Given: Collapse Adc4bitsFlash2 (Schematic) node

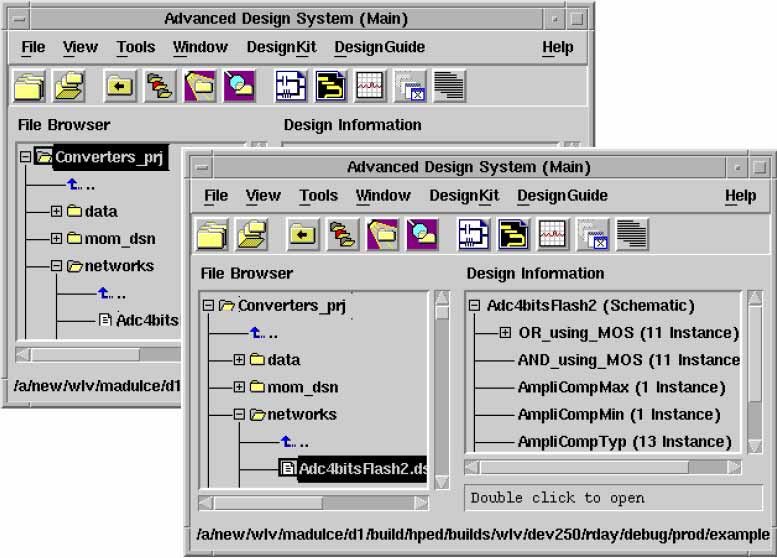Looking at the screenshot, I should point(474,305).
